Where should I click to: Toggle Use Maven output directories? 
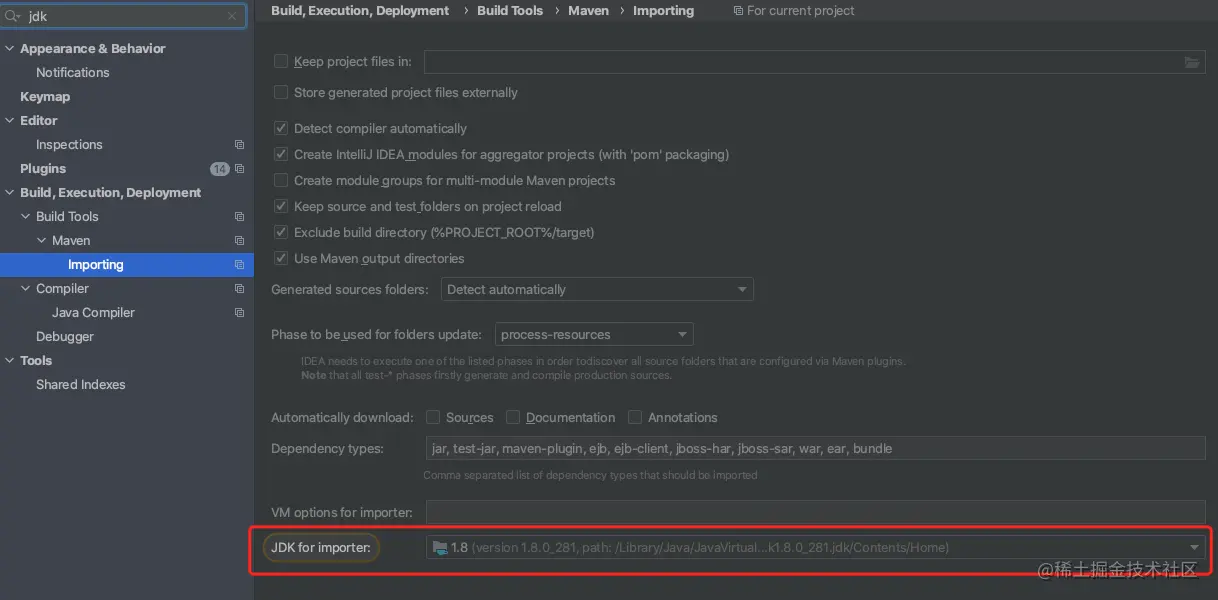click(x=281, y=259)
